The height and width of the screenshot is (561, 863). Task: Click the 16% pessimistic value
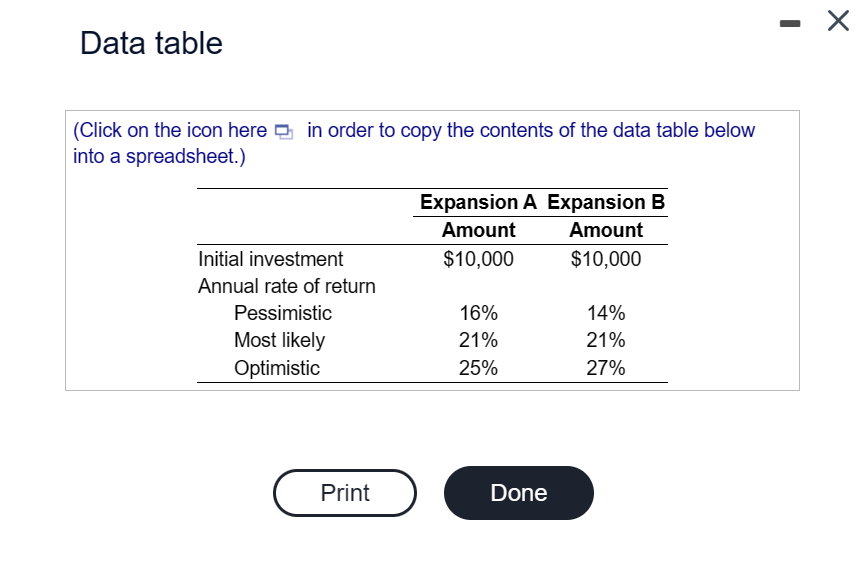click(478, 313)
